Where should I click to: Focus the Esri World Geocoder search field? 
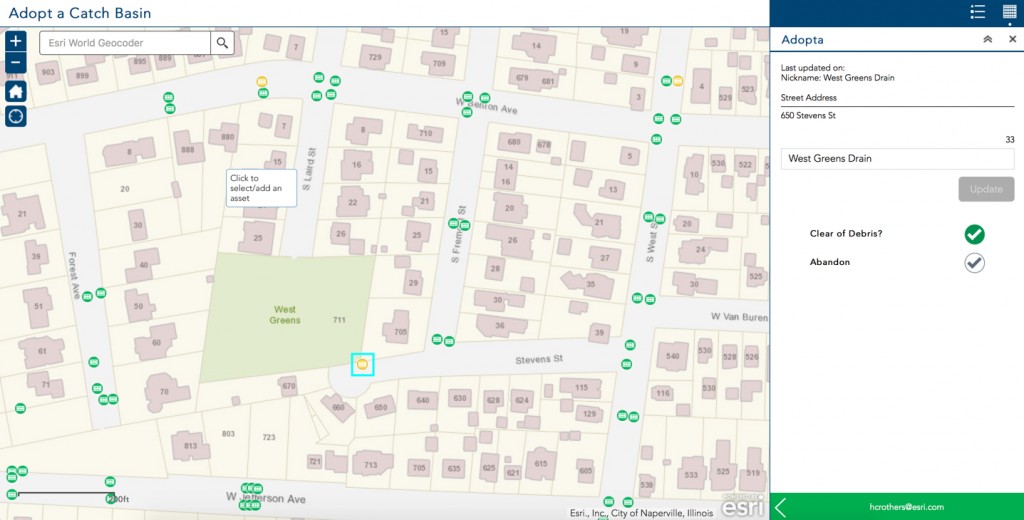coord(125,43)
